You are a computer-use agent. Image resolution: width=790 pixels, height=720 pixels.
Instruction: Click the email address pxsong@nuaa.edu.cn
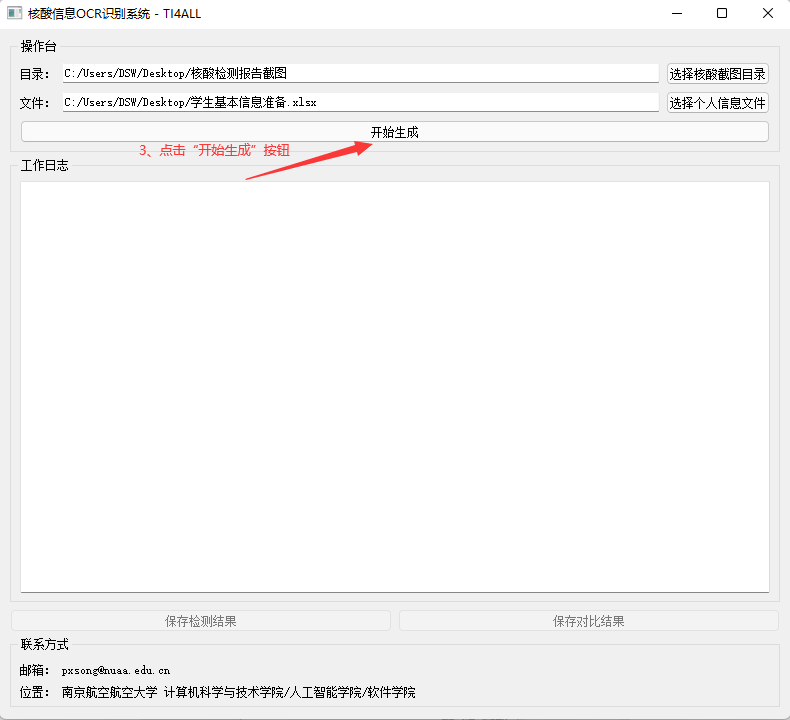(116, 670)
